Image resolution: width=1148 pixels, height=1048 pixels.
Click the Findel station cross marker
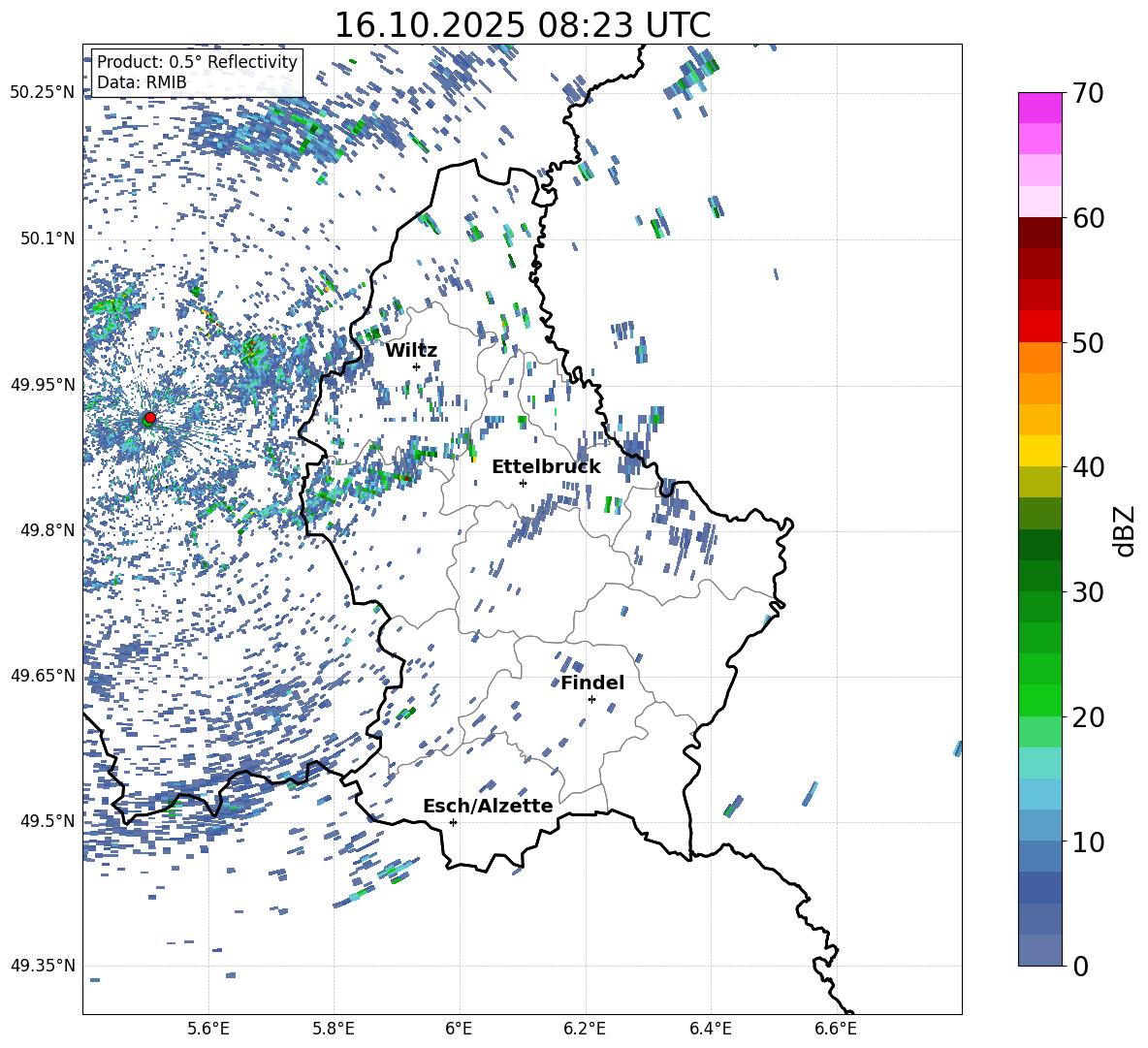591,700
